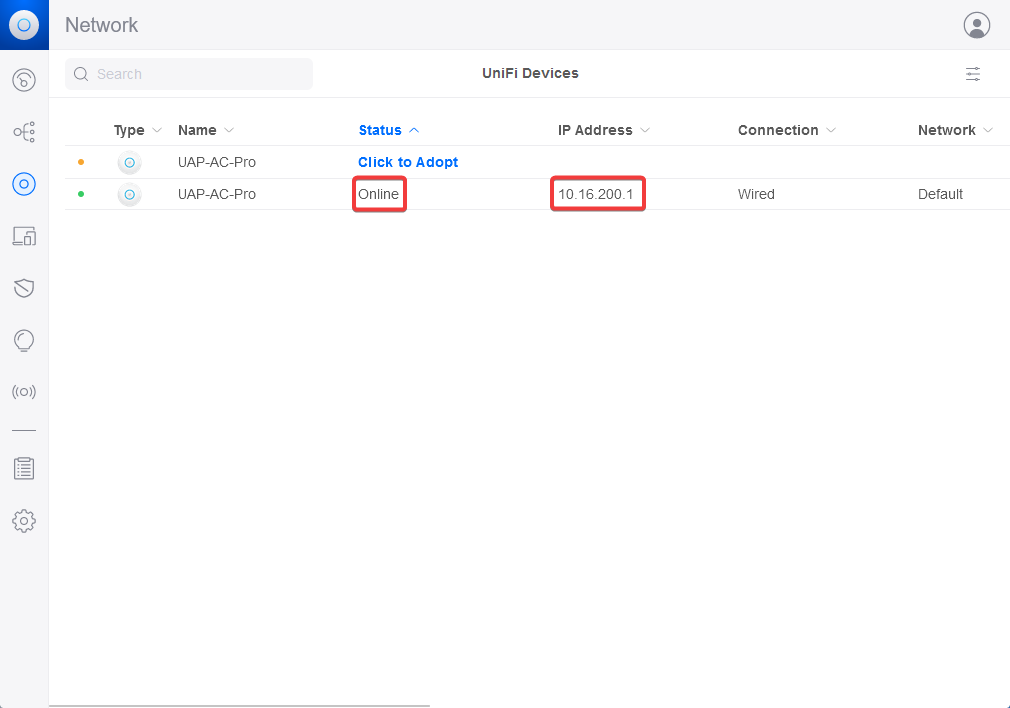Click the Online status cell
The height and width of the screenshot is (708, 1010).
(x=379, y=194)
